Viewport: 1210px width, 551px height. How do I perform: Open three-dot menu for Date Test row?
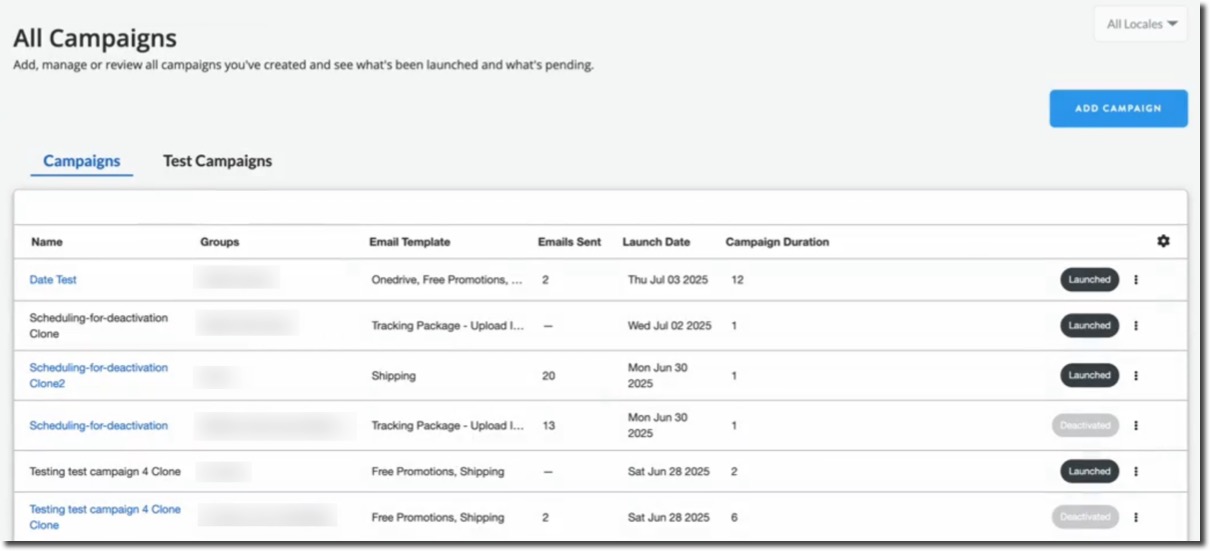pos(1136,280)
